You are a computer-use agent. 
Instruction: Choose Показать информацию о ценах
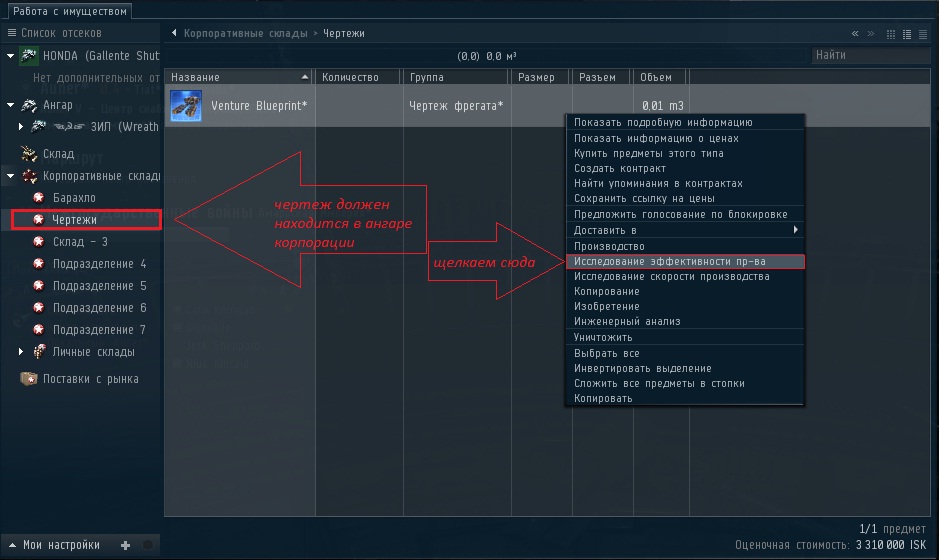pyautogui.click(x=684, y=138)
